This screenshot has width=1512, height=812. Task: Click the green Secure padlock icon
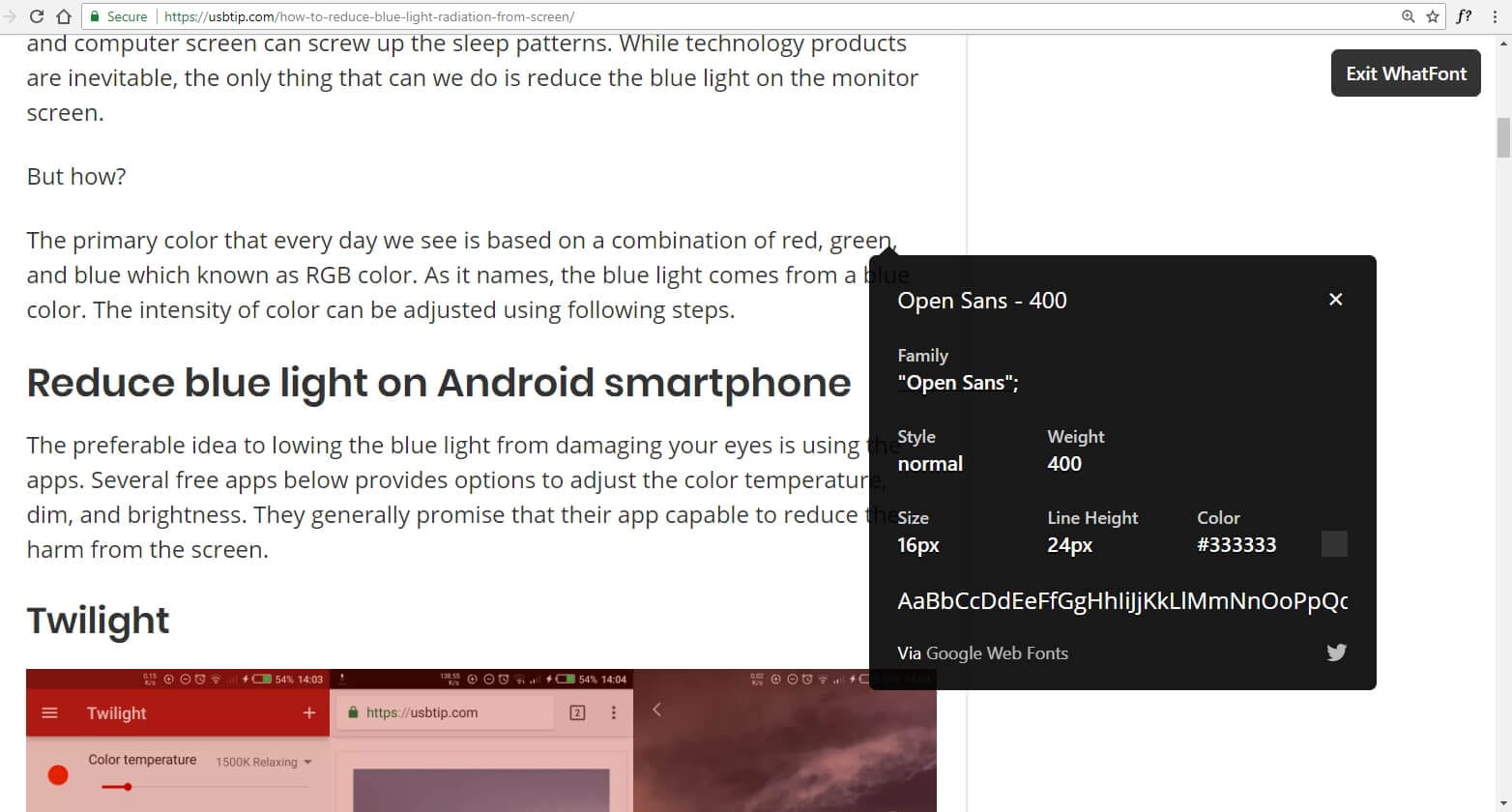(95, 16)
